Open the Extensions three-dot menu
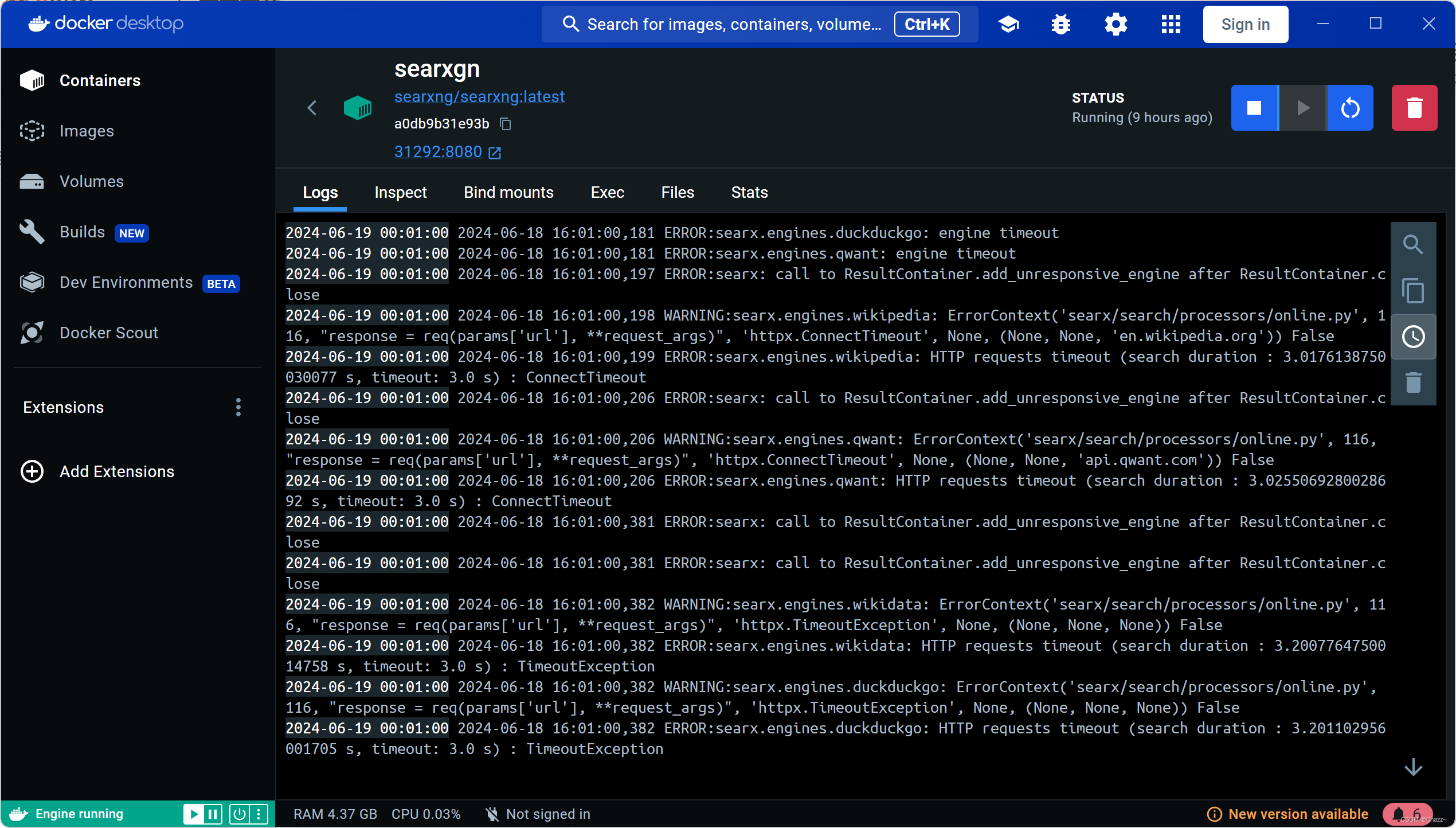1456x828 pixels. coord(238,407)
